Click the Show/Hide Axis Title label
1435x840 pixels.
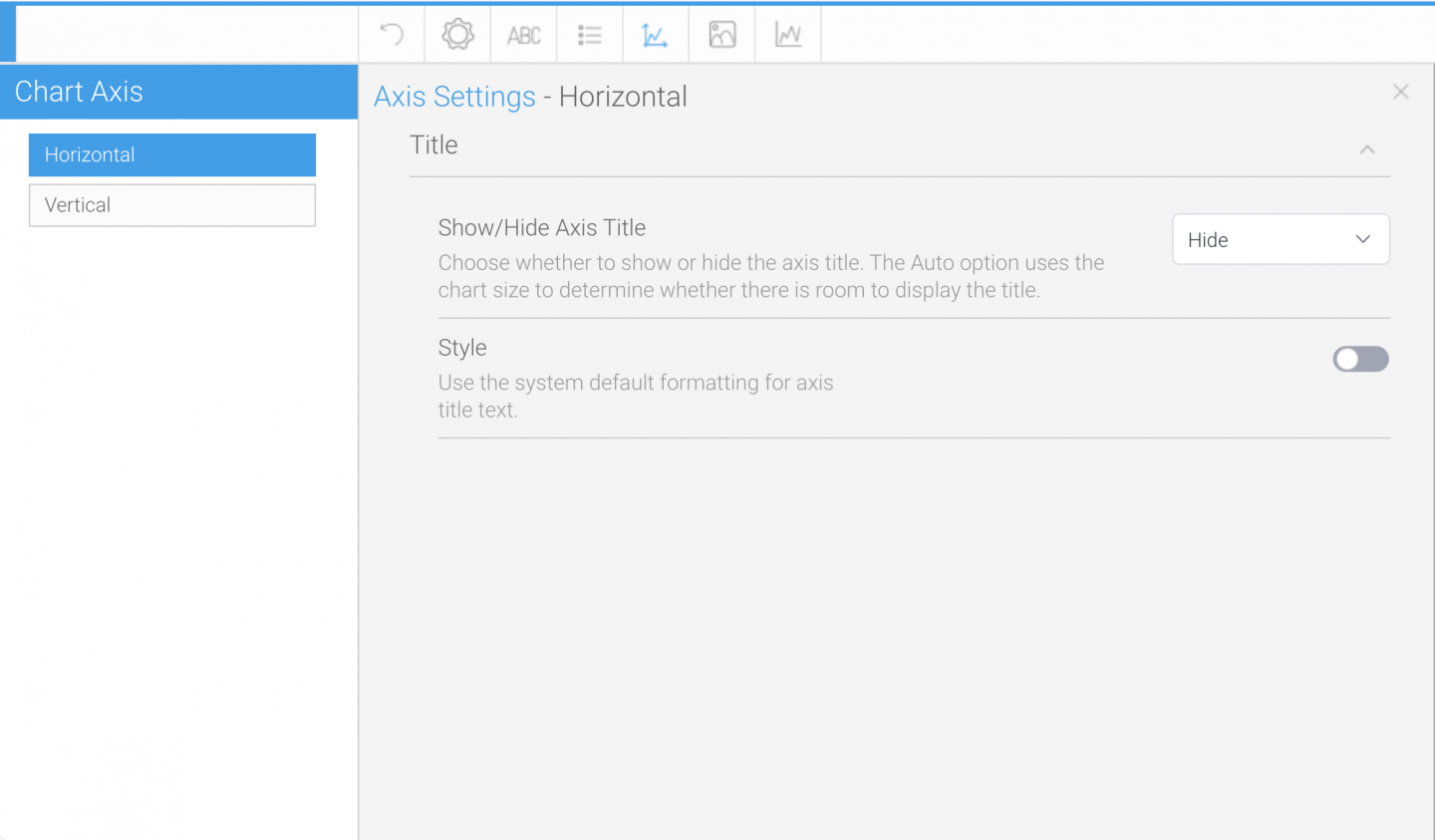542,228
